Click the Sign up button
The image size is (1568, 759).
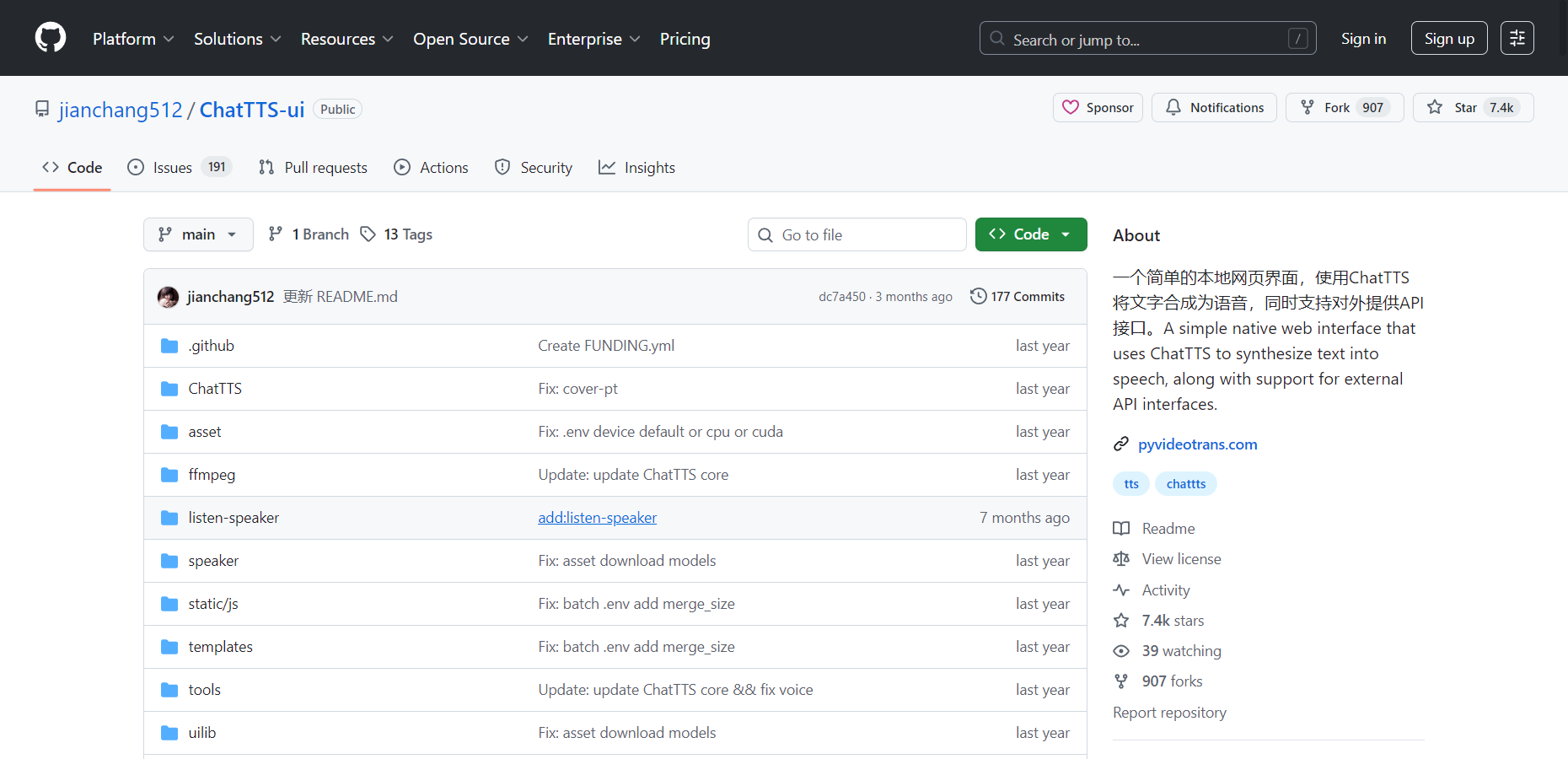(x=1449, y=38)
